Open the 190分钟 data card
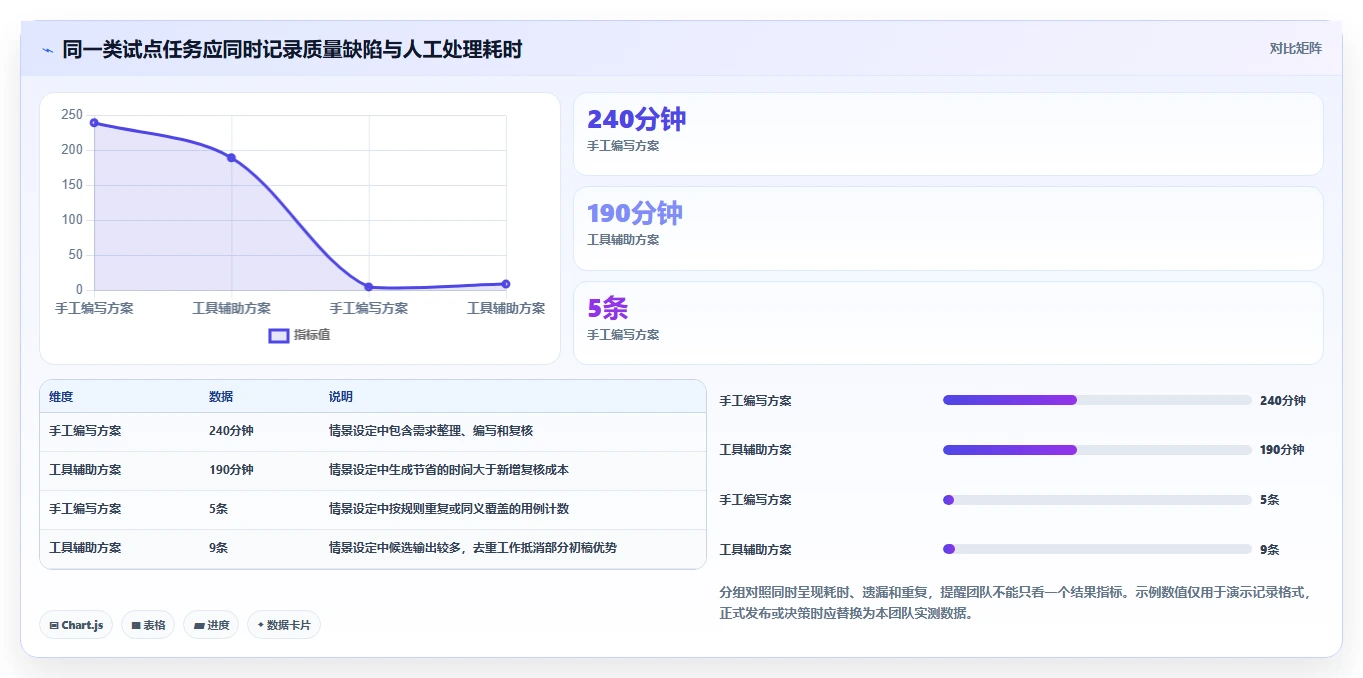Screen dimensions: 1363x678 tap(948, 228)
